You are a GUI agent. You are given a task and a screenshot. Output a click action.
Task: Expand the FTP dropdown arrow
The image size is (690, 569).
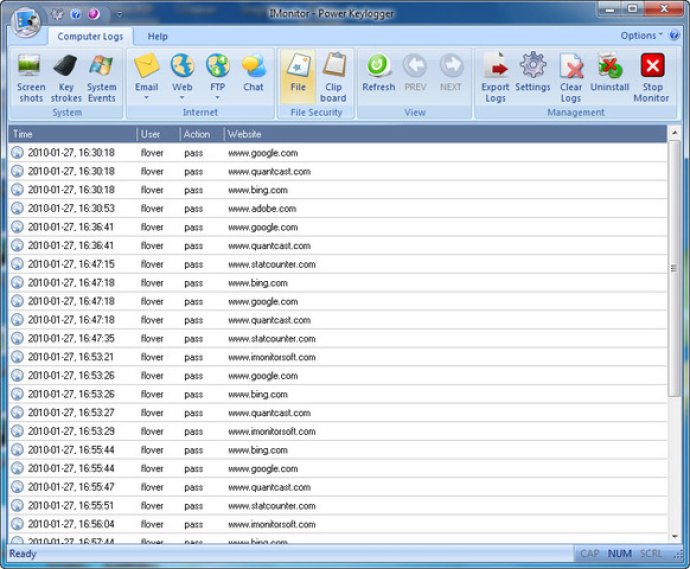217,98
